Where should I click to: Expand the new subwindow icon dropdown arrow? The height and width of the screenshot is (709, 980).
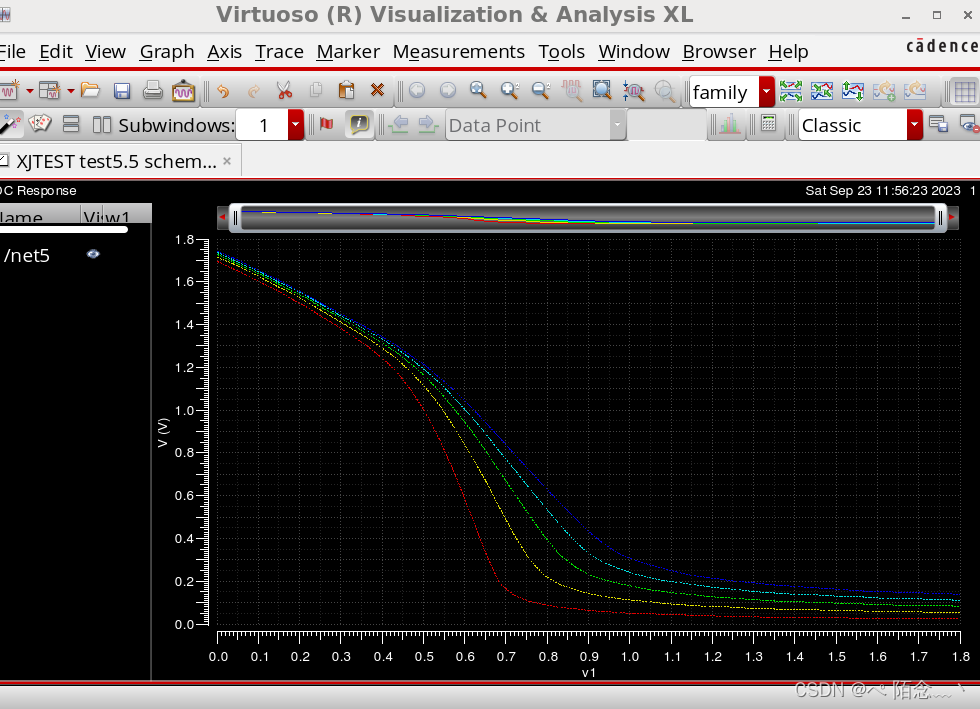(x=70, y=91)
